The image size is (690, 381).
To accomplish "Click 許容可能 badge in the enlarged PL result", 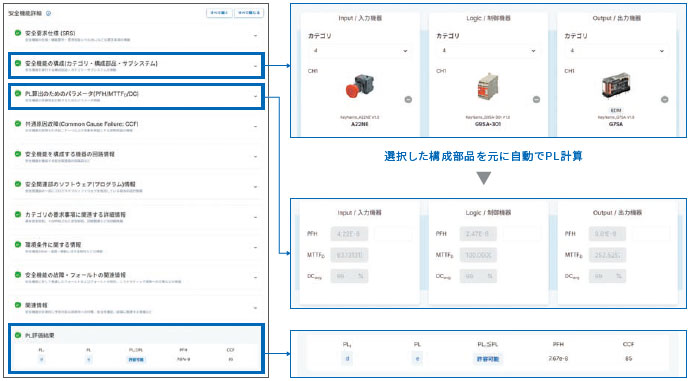I will 488,359.
